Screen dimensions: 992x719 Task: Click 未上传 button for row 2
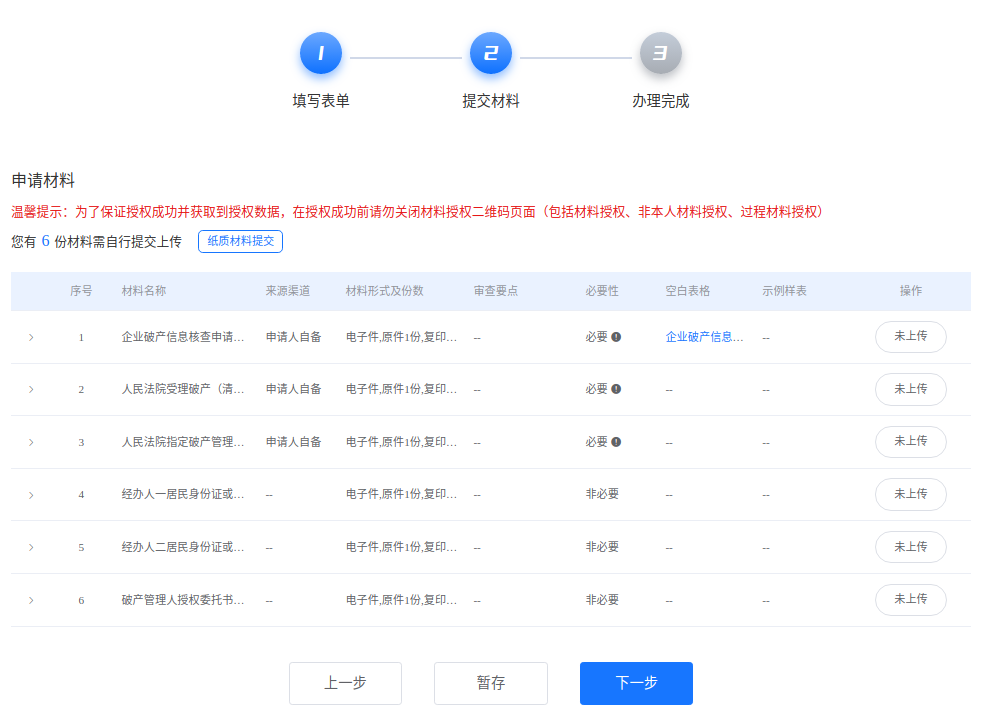coord(910,389)
